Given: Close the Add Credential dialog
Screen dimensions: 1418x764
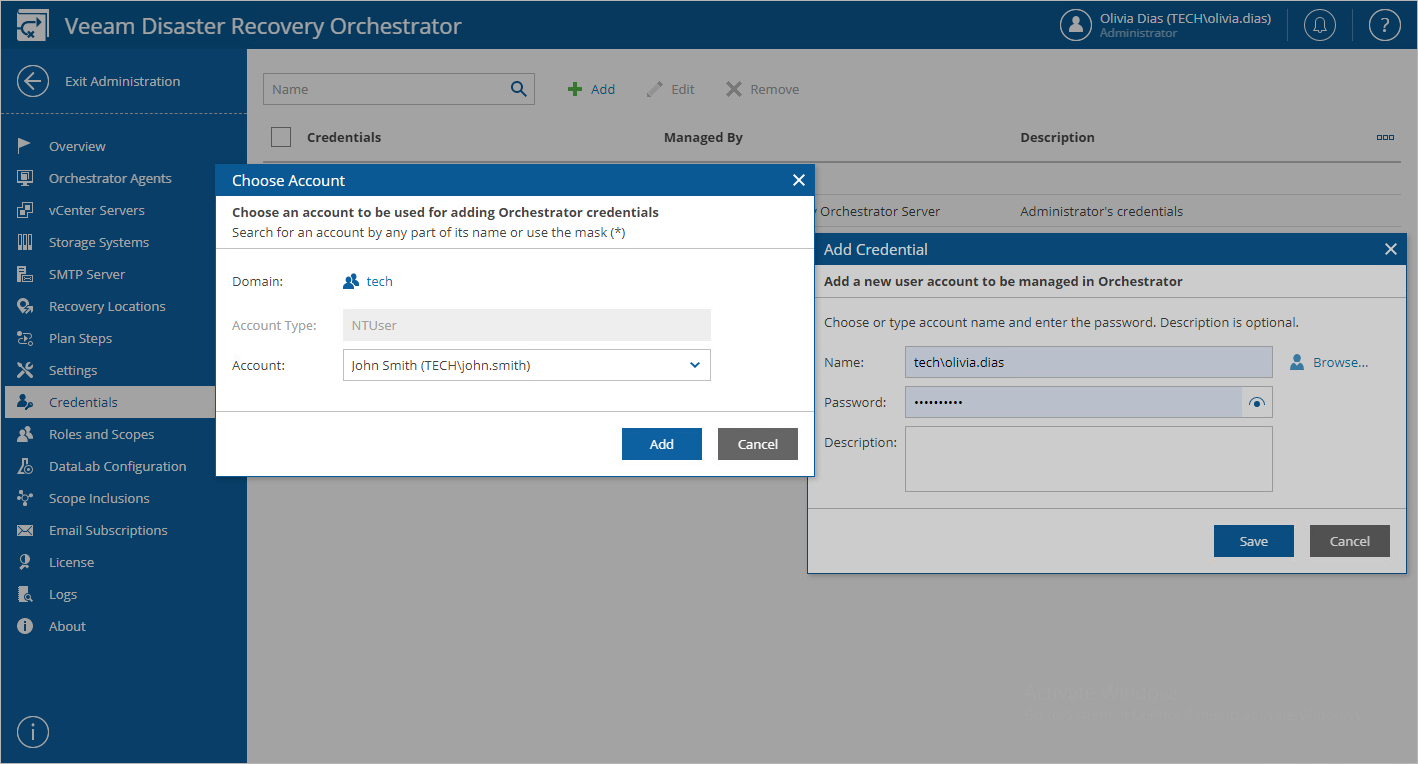Looking at the screenshot, I should tap(1390, 249).
